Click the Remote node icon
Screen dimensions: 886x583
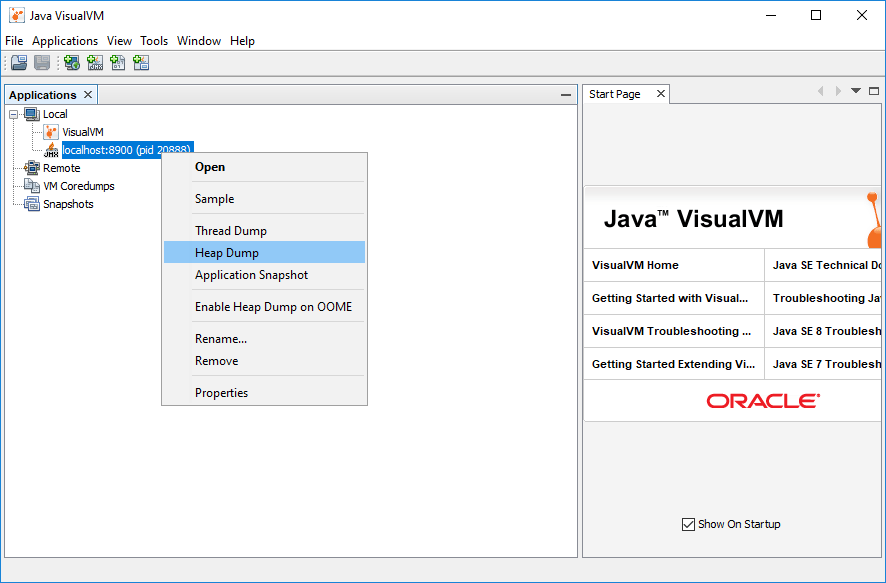tap(31, 168)
